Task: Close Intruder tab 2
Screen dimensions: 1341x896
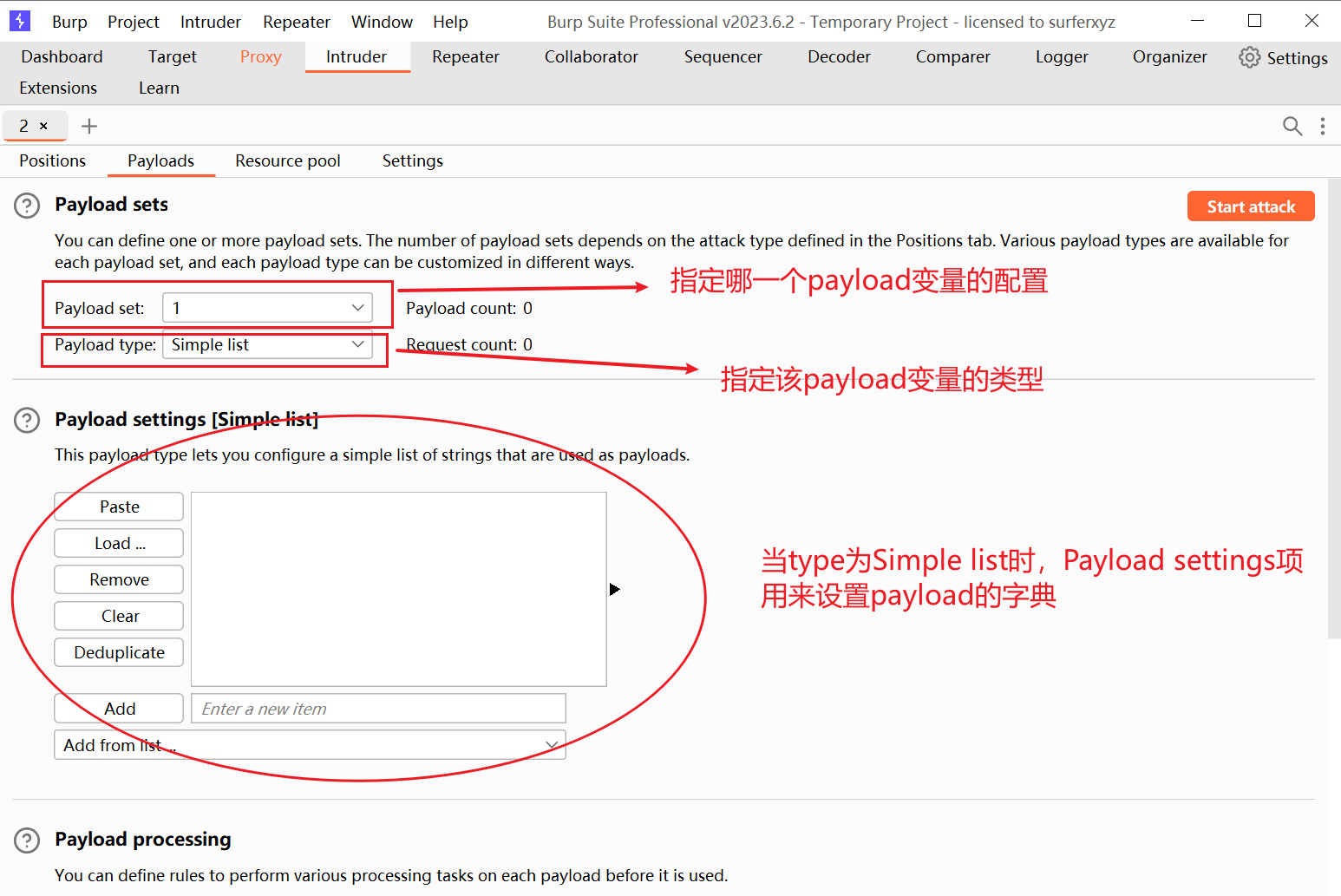Action: tap(43, 127)
